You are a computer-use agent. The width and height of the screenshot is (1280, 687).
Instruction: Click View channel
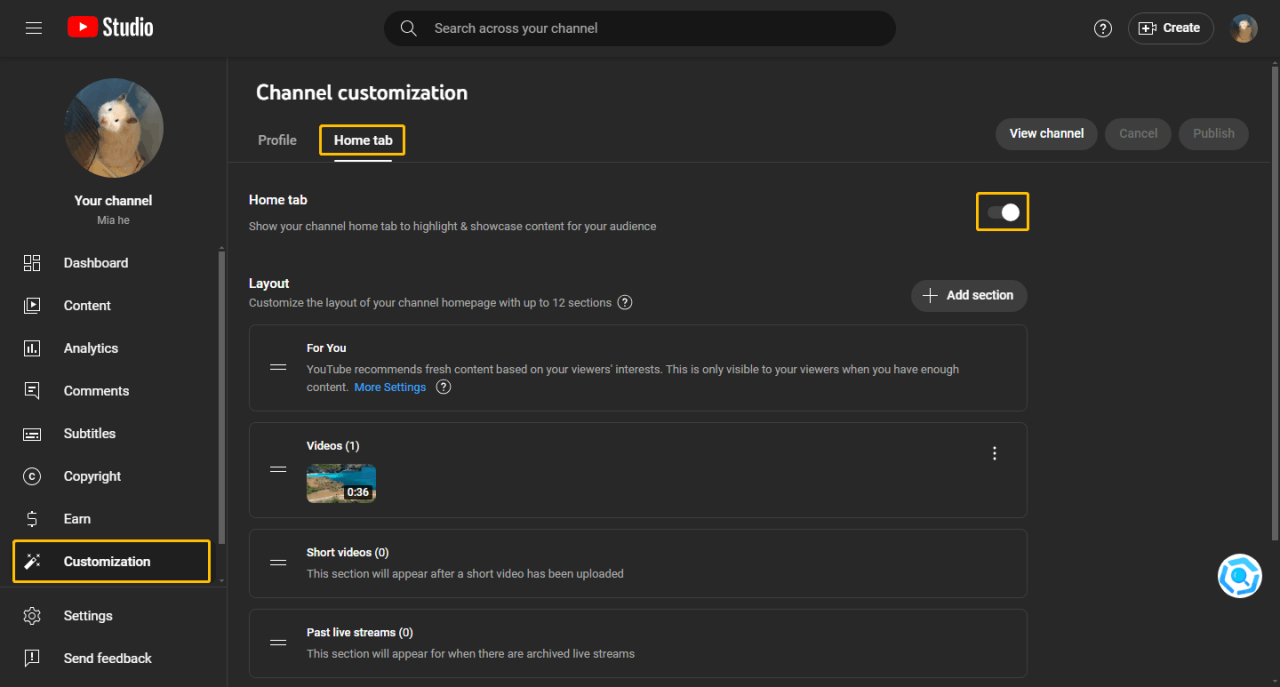pyautogui.click(x=1046, y=133)
